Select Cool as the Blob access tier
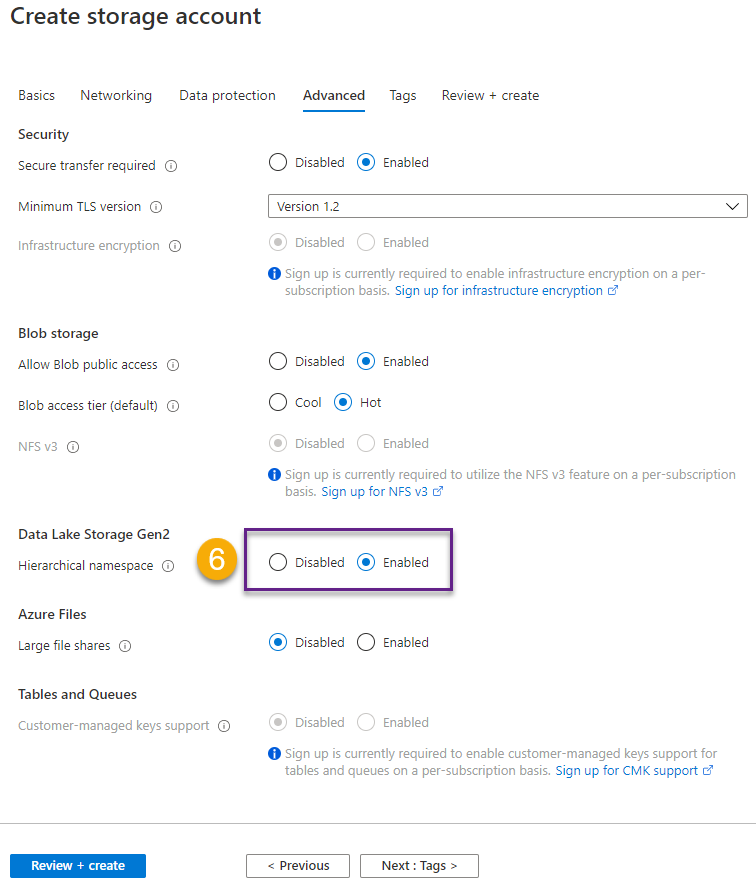This screenshot has width=756, height=892. 278,402
